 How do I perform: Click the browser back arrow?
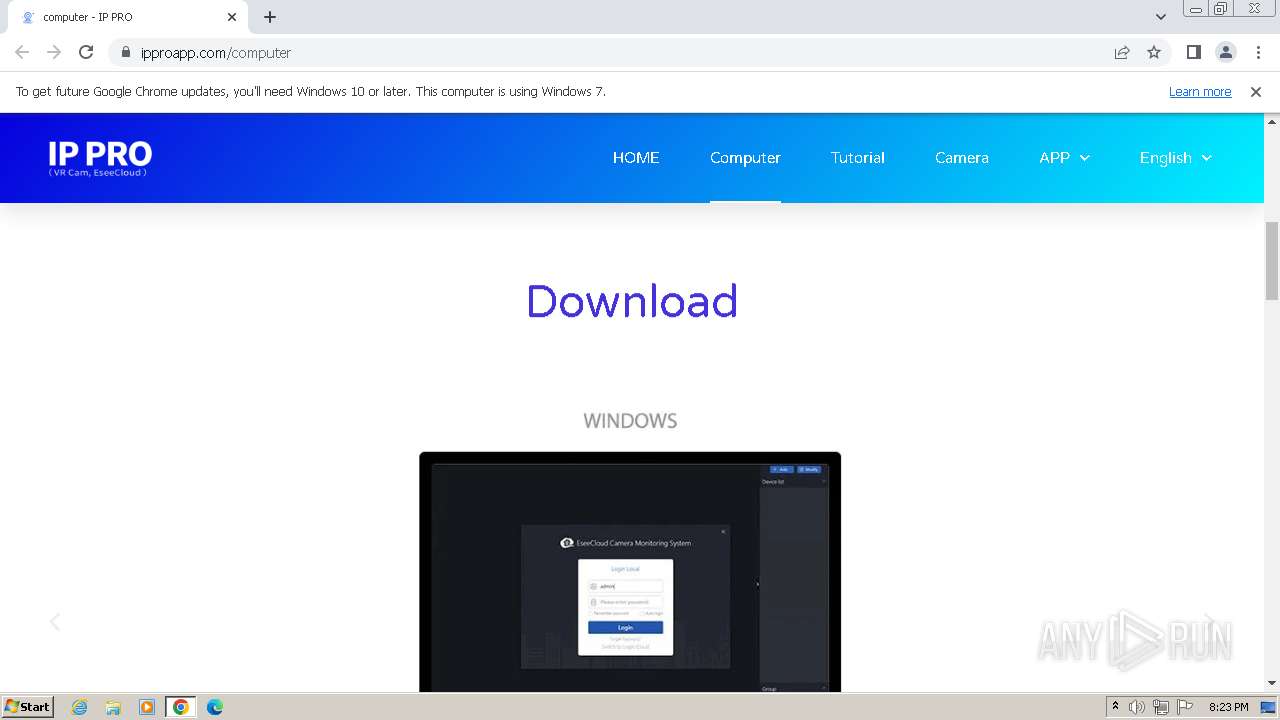22,52
